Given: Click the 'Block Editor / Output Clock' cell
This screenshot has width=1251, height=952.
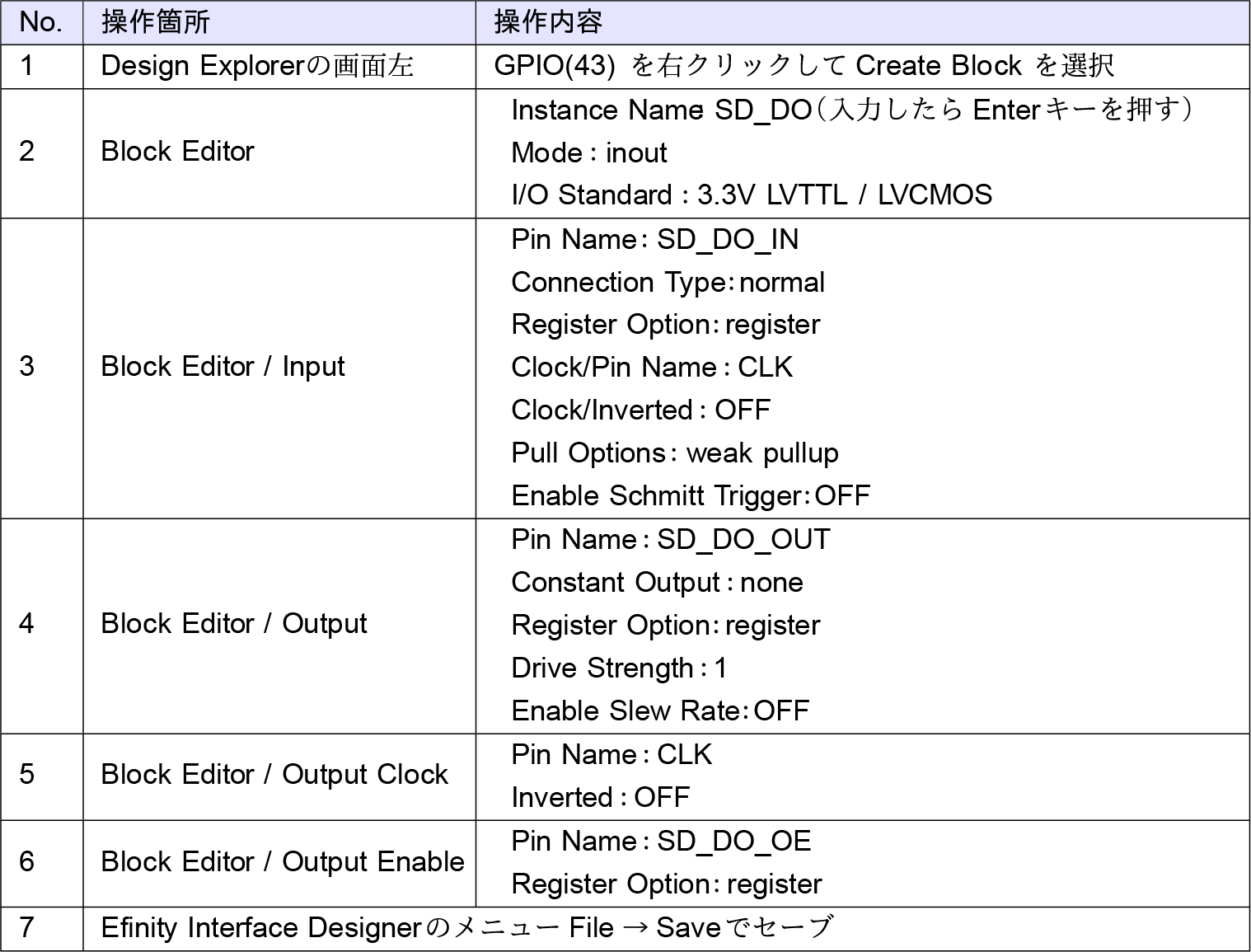Looking at the screenshot, I should click(x=274, y=774).
